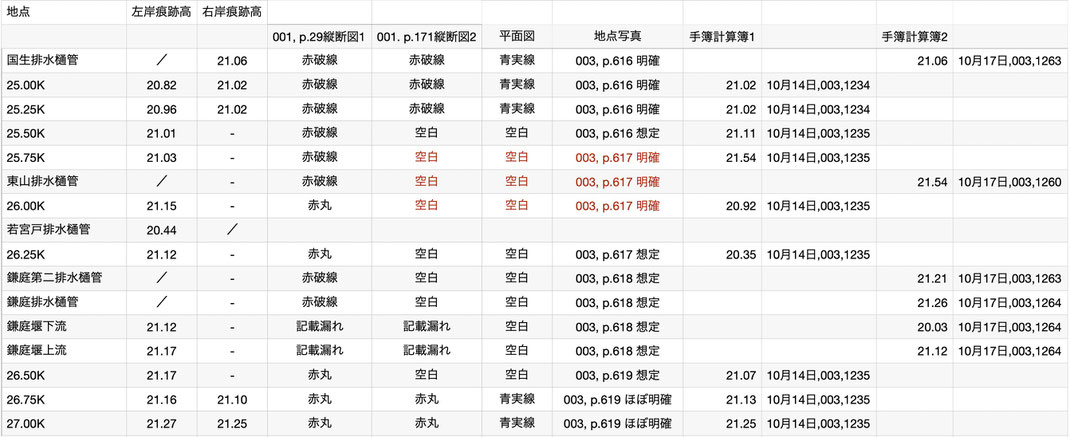Click the 21.13 value in the 26.75K row
1070x437 pixels.
pyautogui.click(x=741, y=399)
